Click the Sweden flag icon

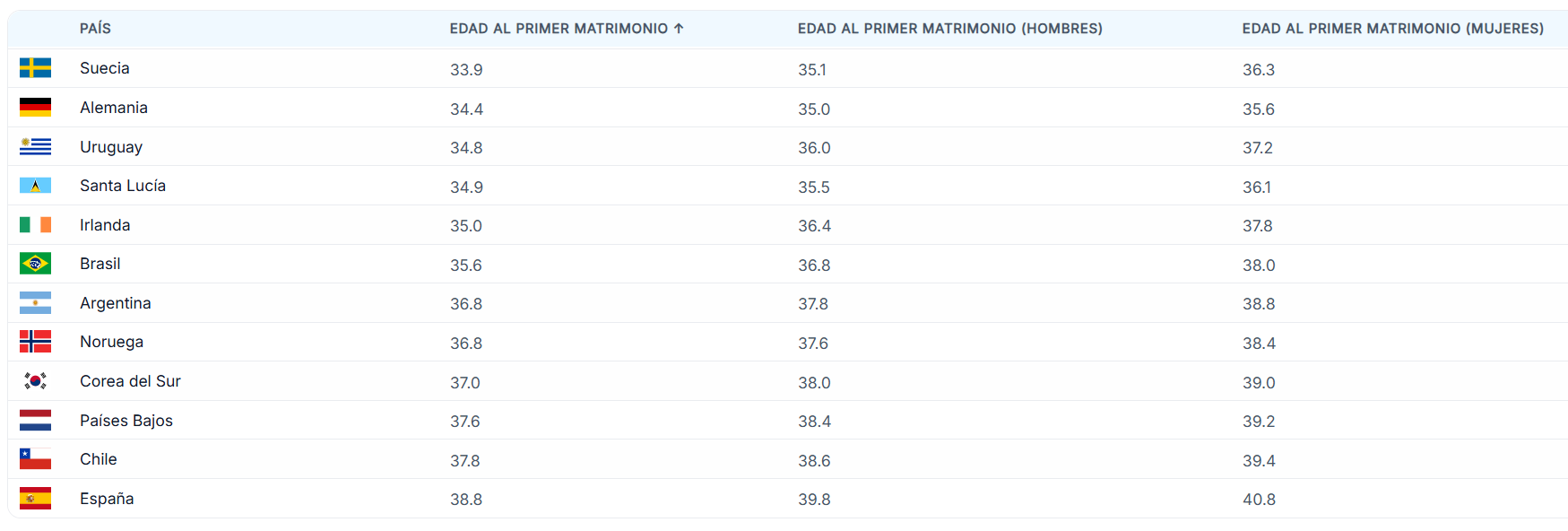[x=35, y=68]
